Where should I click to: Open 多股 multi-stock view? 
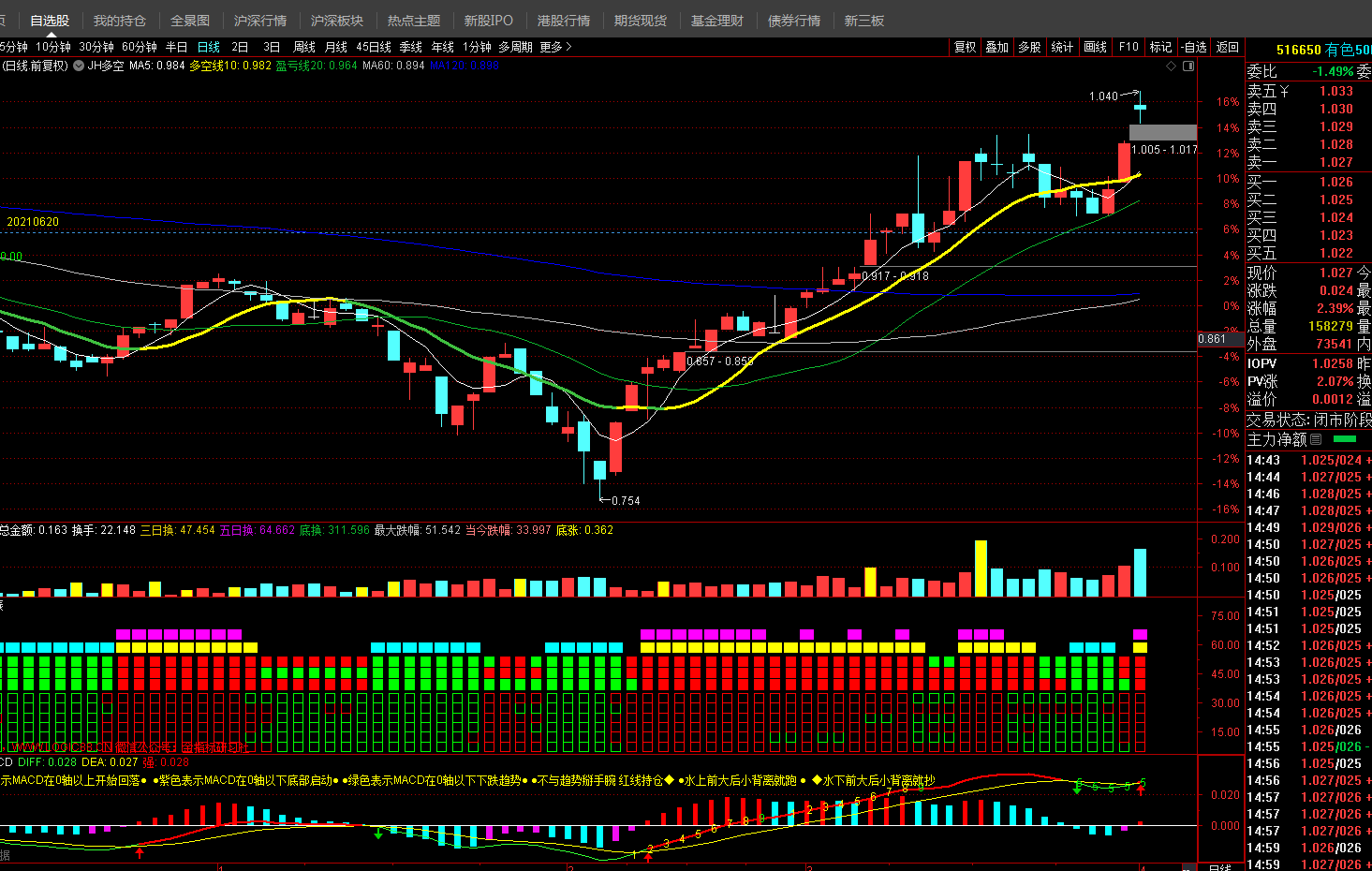click(x=1030, y=47)
